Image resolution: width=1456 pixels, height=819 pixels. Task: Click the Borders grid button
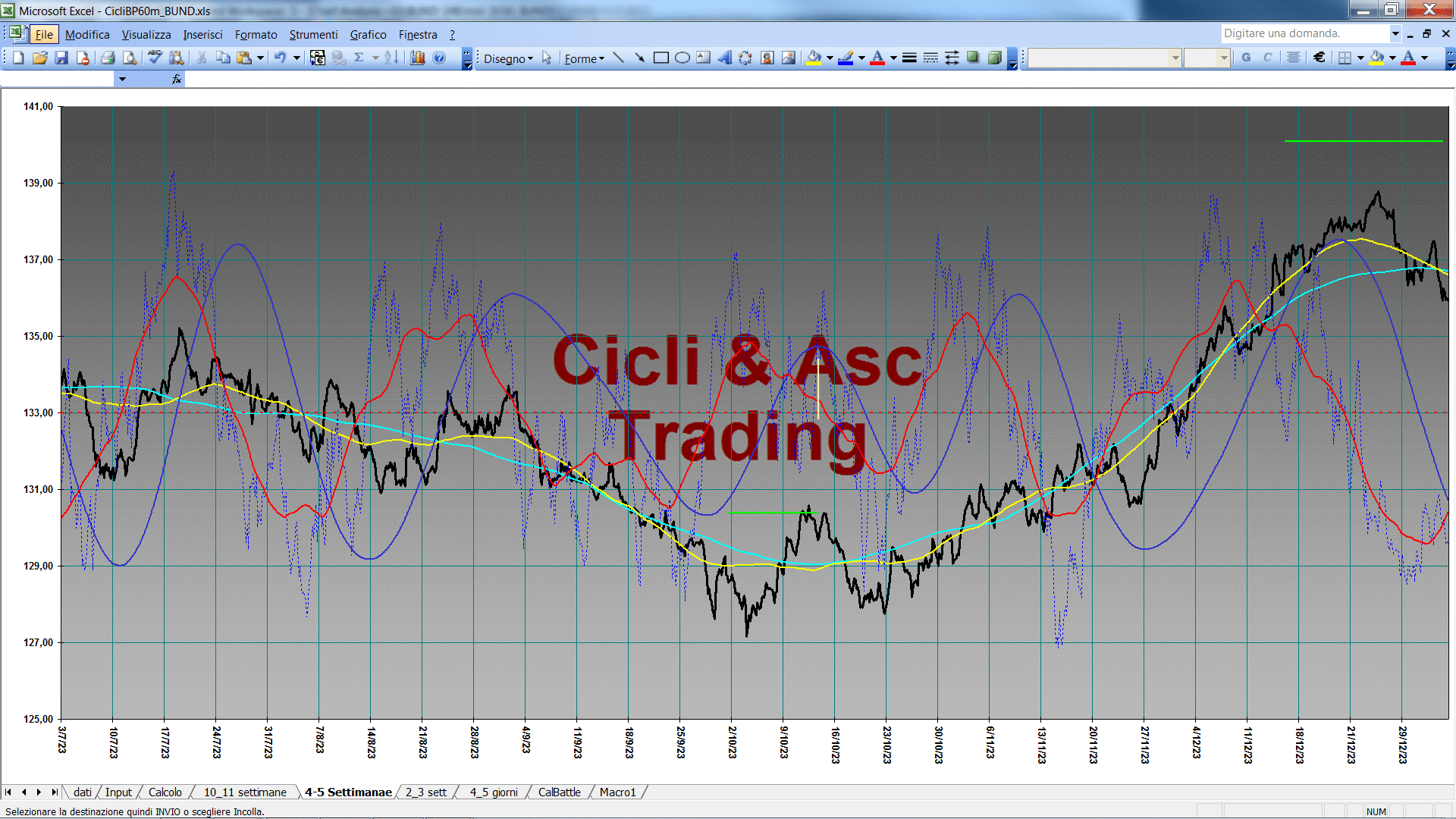tap(1345, 58)
